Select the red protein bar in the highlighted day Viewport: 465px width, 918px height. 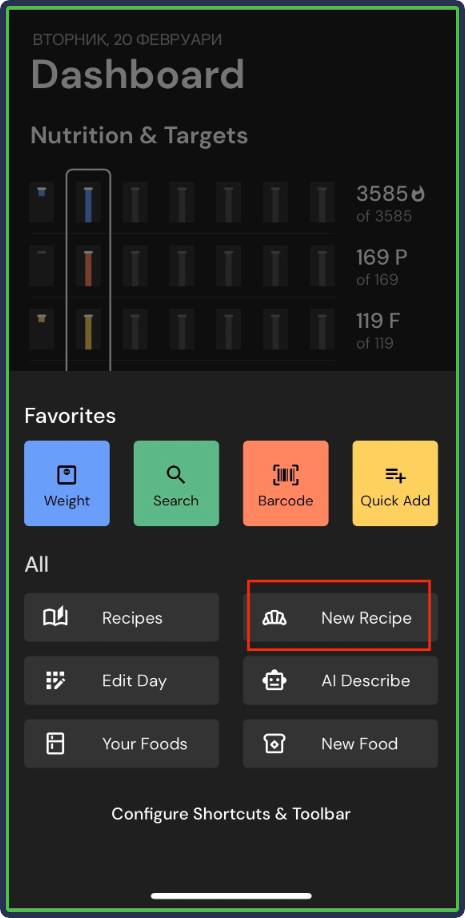tap(88, 269)
